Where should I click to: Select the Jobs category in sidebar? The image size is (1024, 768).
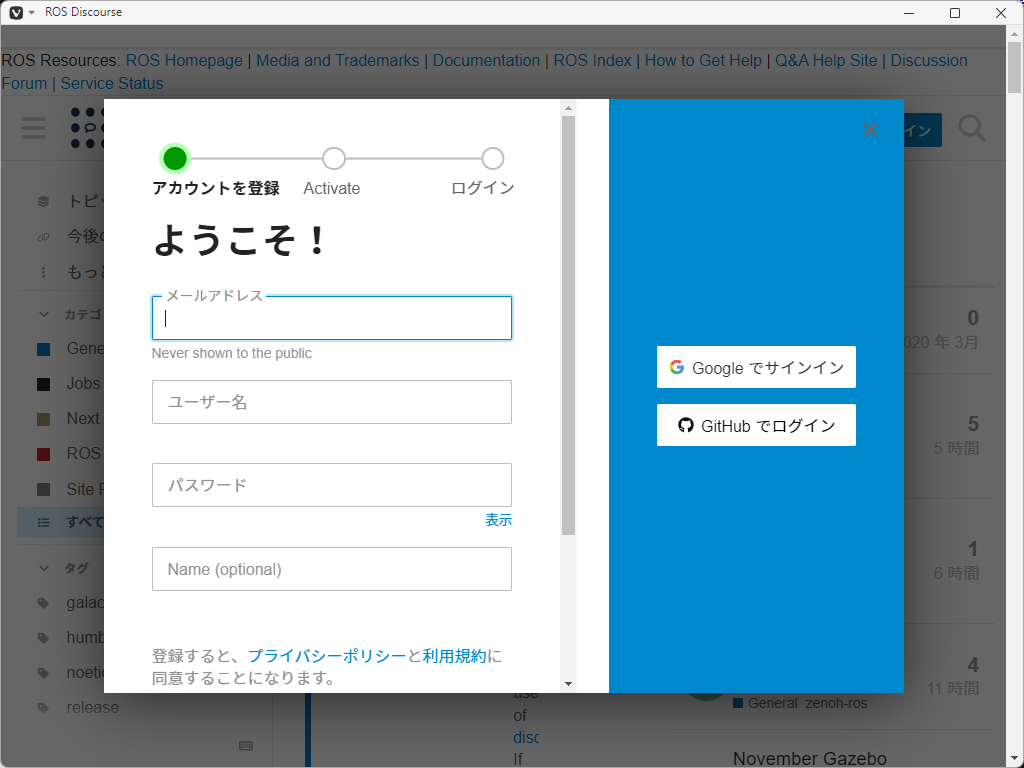pos(83,383)
